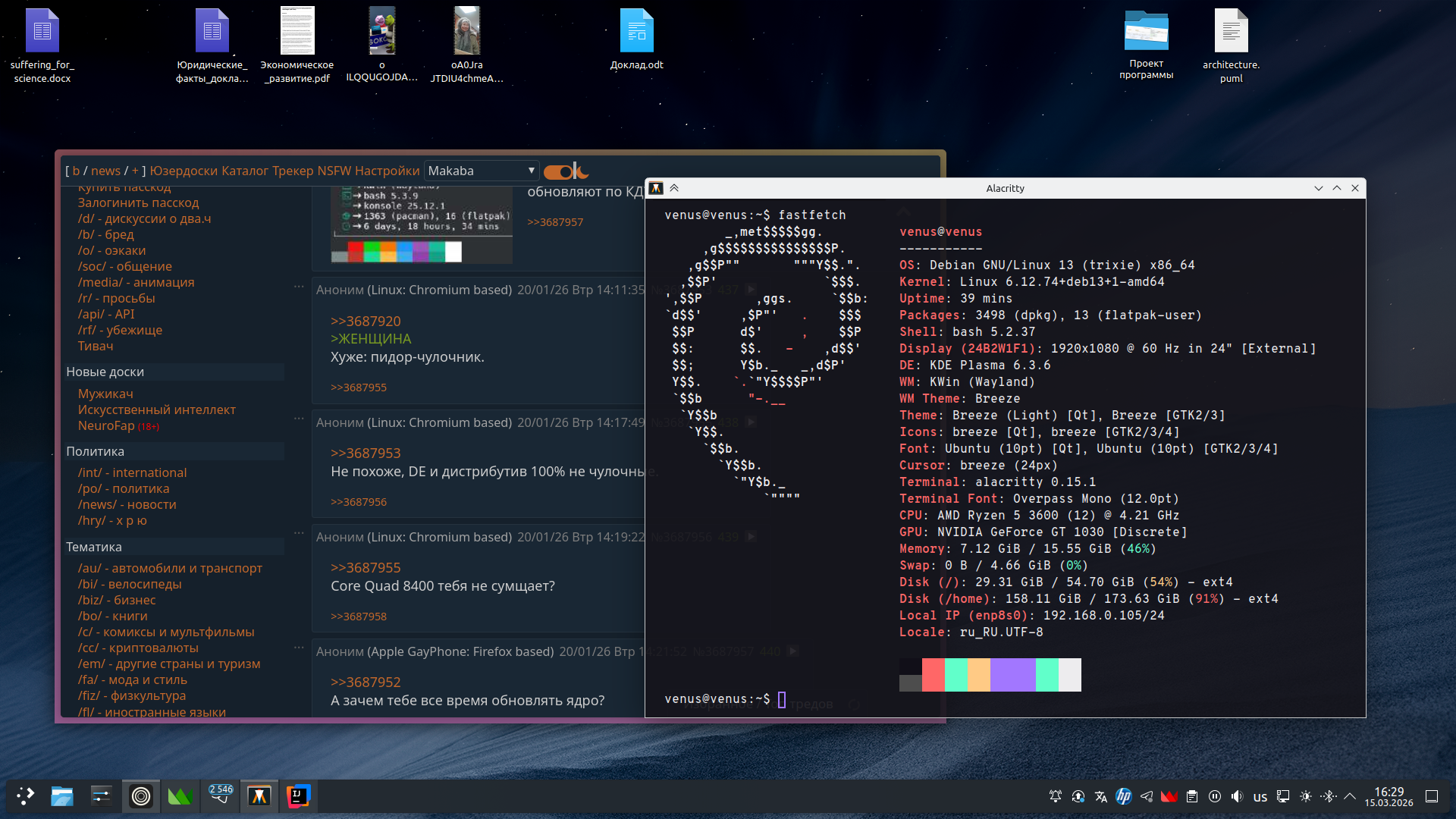Toggle the night mode switch in the site header
The width and height of the screenshot is (1456, 819).
click(558, 172)
